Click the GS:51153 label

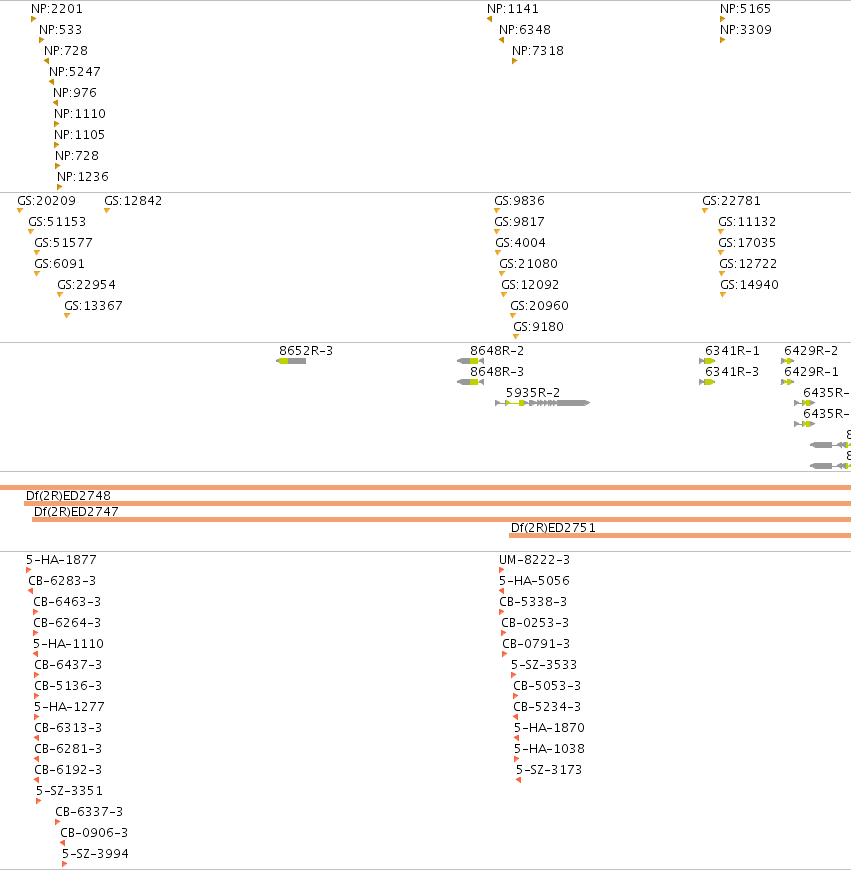click(57, 222)
